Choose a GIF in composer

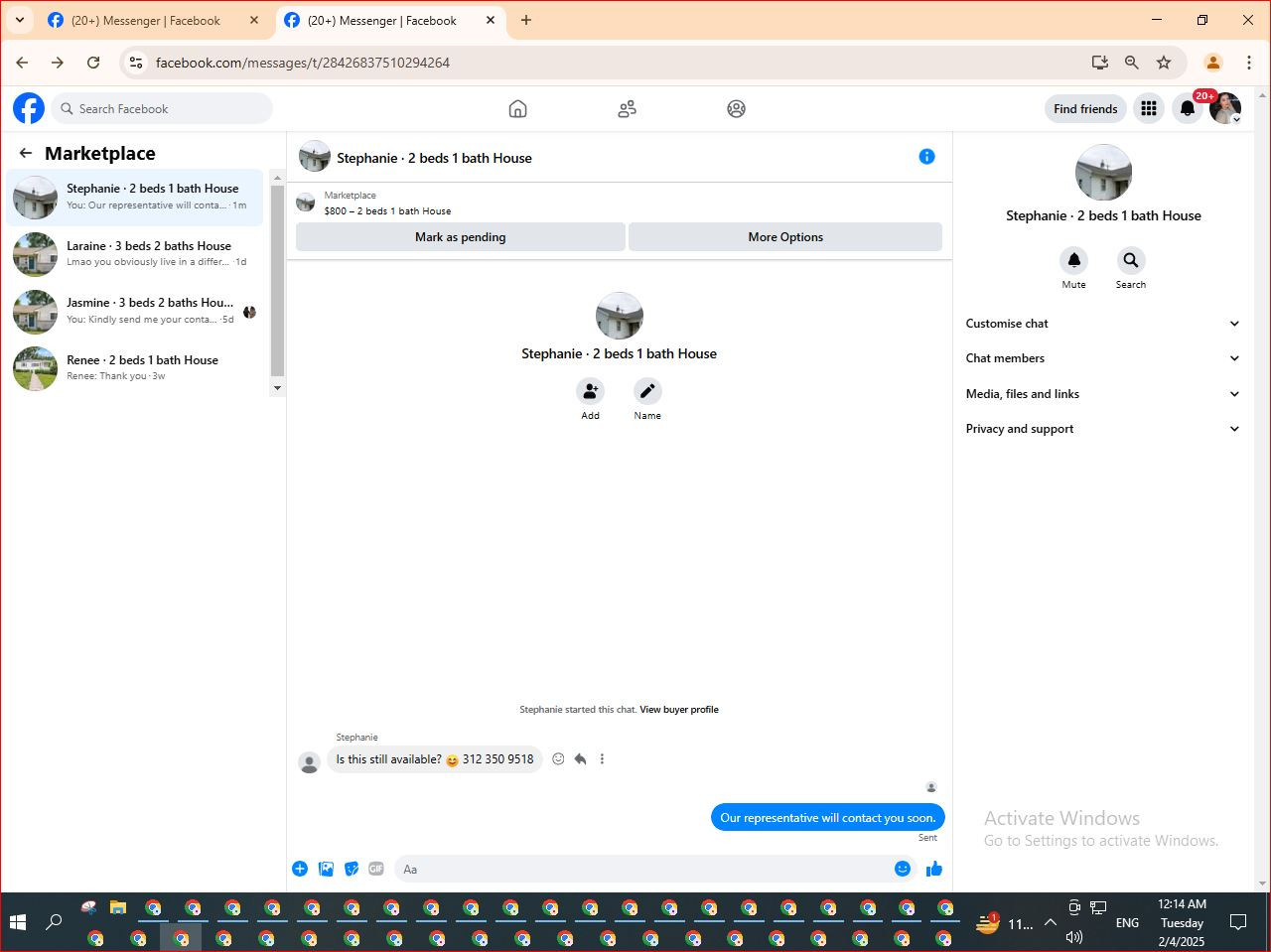pyautogui.click(x=376, y=870)
